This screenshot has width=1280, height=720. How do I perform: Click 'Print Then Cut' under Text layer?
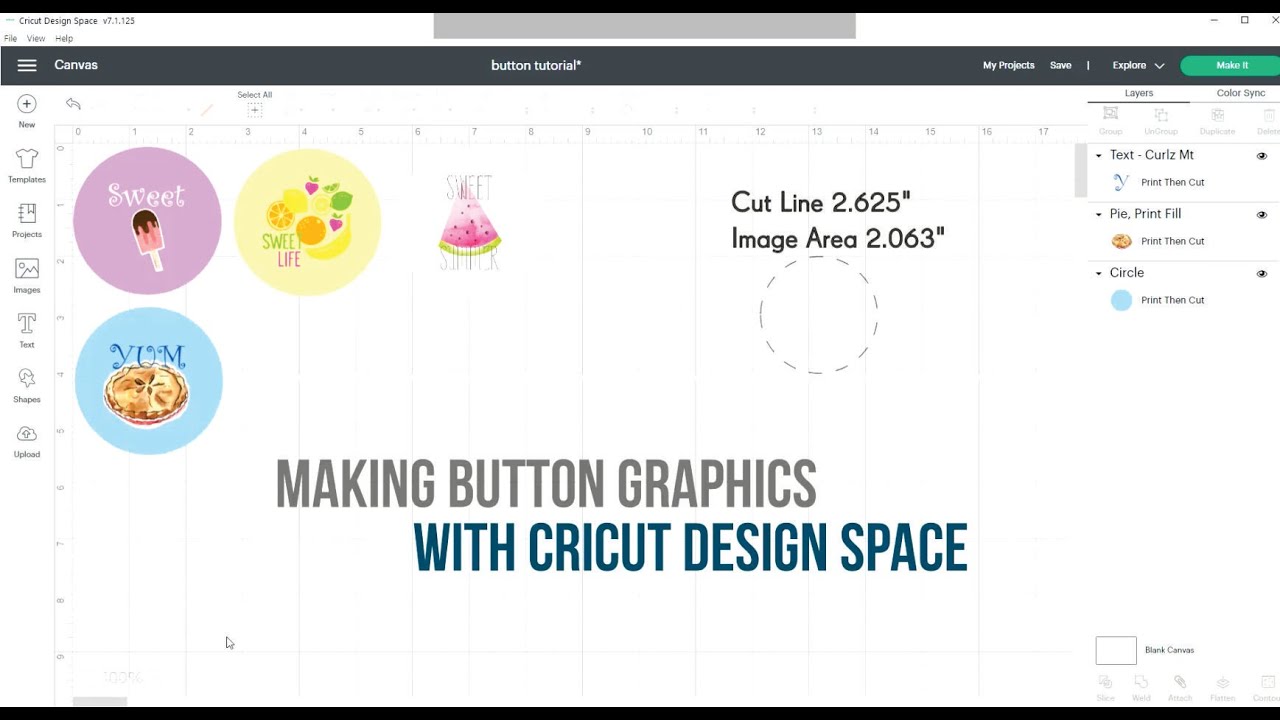coord(1172,182)
